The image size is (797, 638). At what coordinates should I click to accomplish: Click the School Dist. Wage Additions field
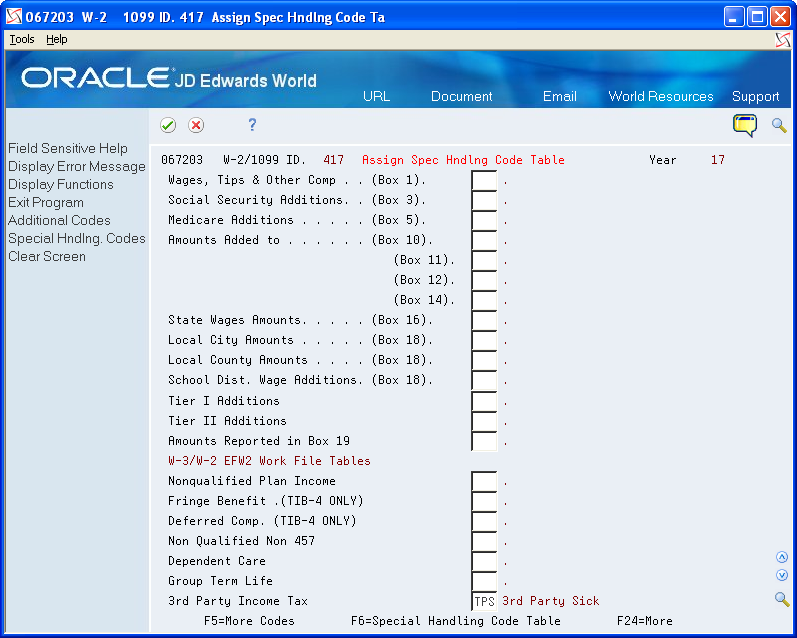484,380
